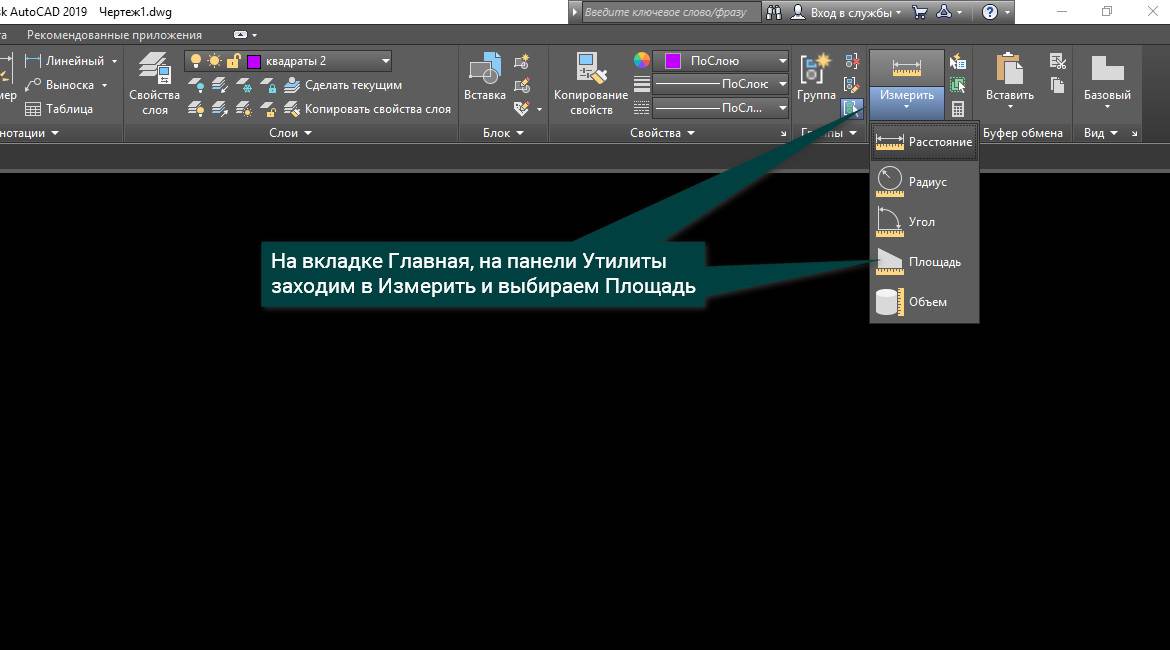Toggle the layer freeze sun icon
Screen dimensions: 1170x650
pos(214,61)
